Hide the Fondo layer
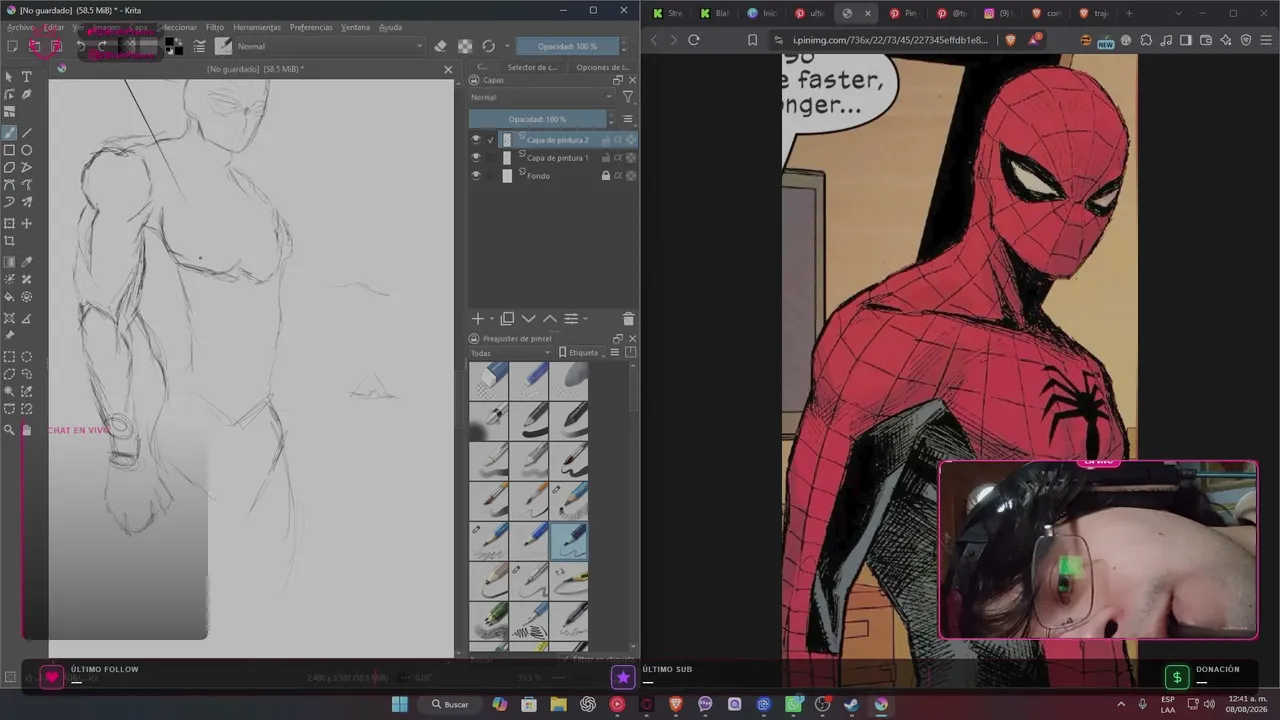1280x720 pixels. coord(476,176)
